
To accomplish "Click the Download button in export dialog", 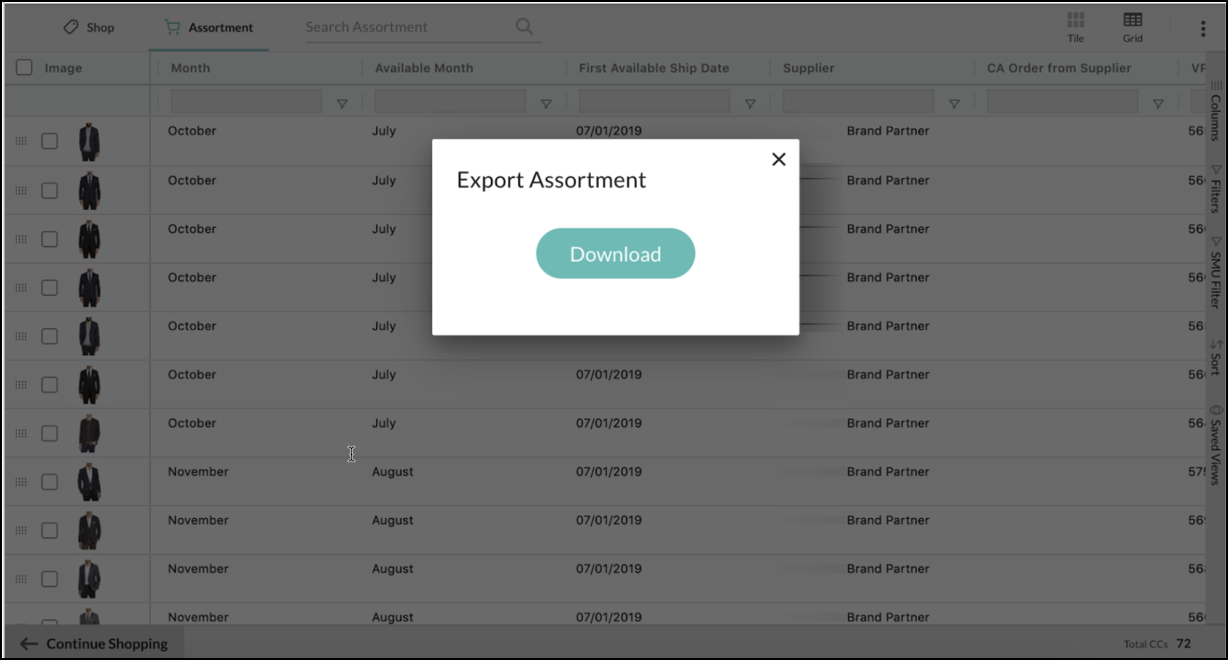I will click(x=615, y=254).
